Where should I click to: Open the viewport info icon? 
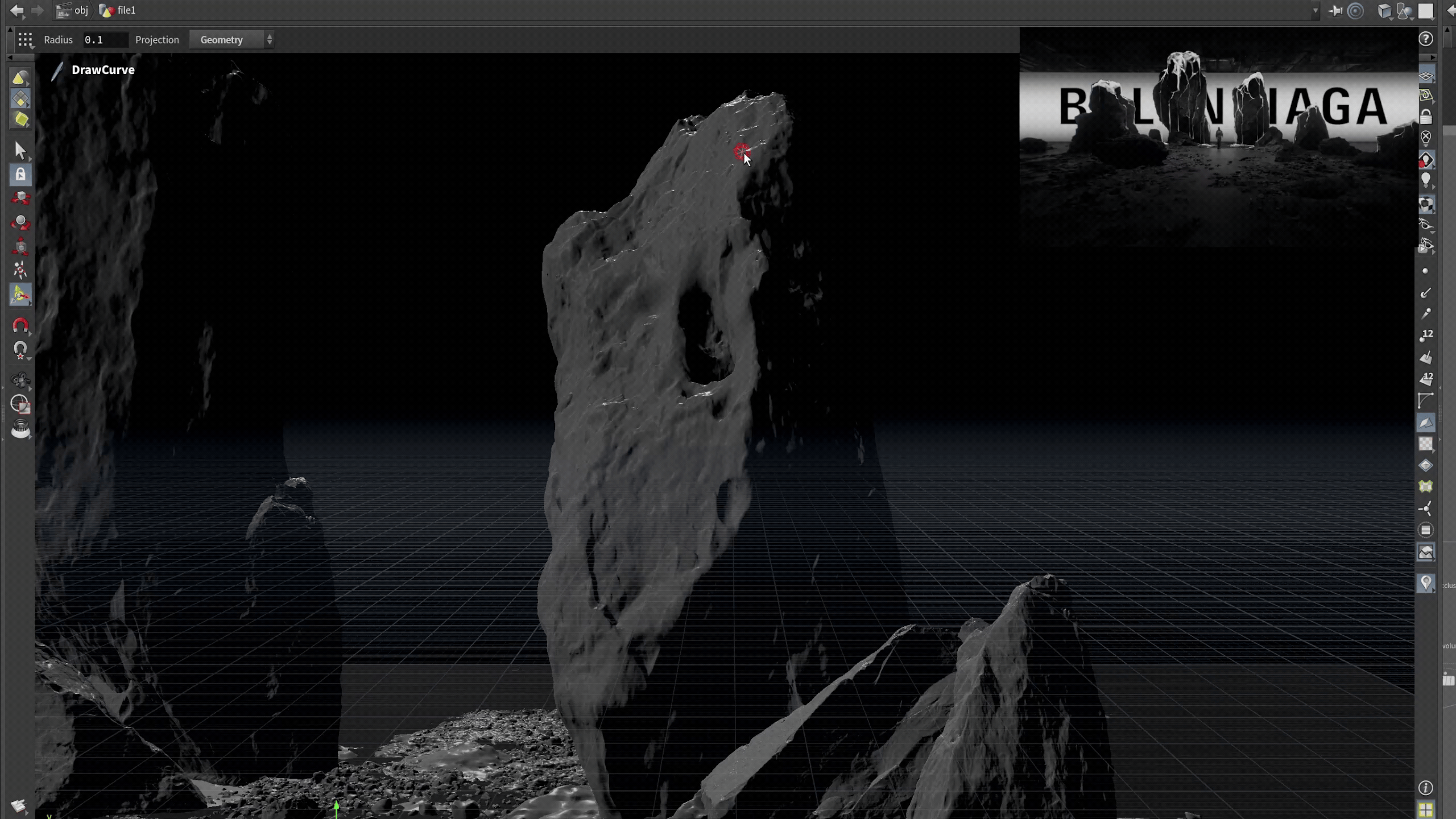[1425, 788]
